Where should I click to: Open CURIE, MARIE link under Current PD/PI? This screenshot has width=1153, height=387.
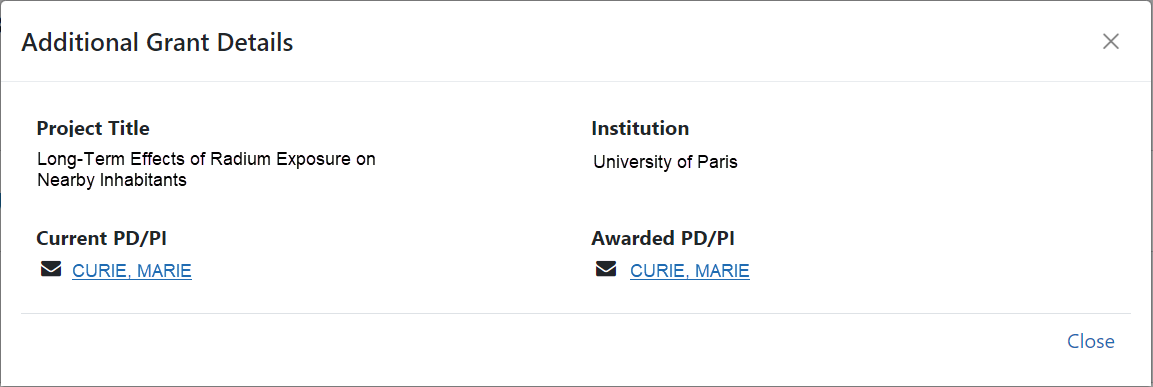[132, 271]
